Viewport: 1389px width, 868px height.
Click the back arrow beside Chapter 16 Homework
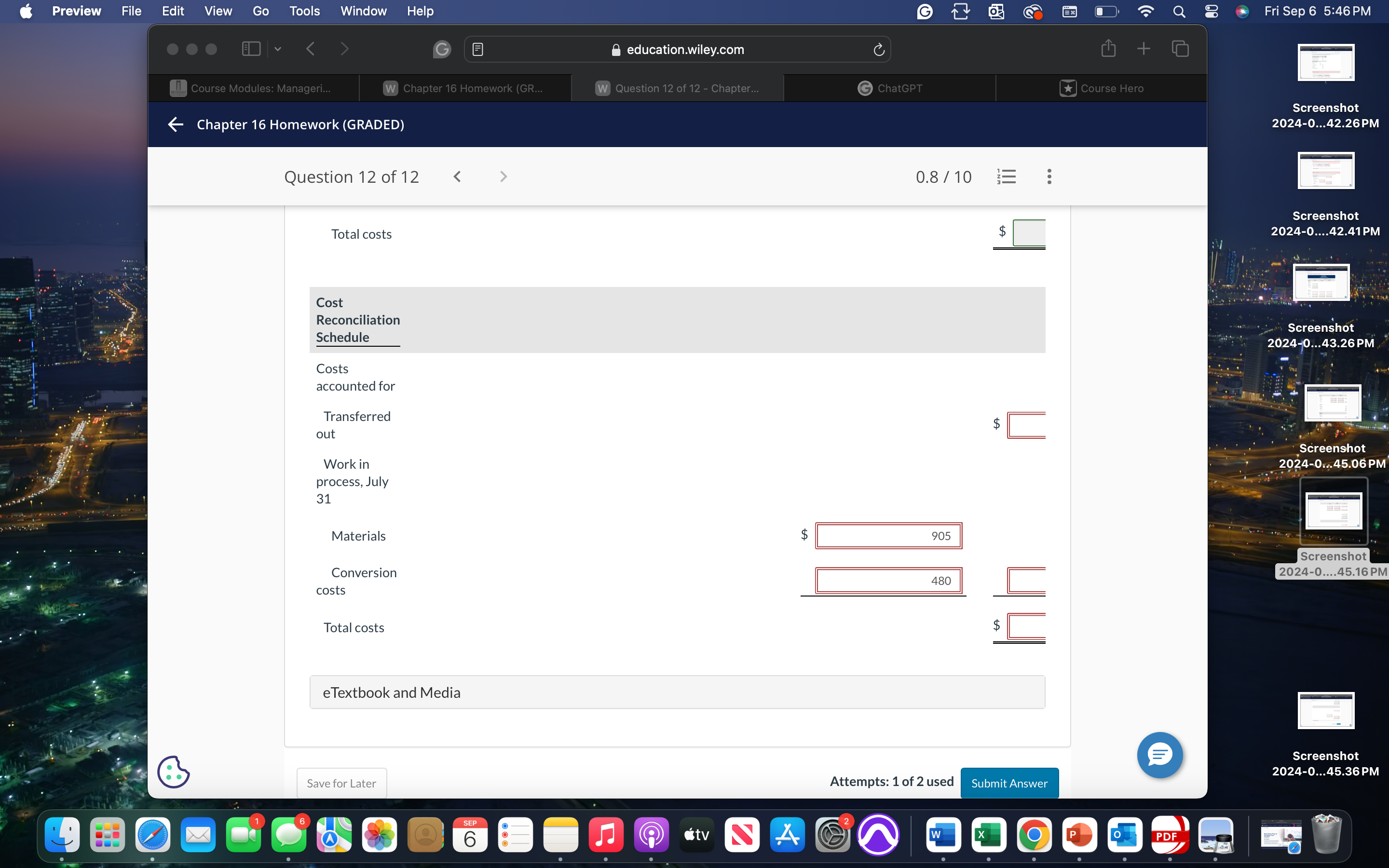176,124
